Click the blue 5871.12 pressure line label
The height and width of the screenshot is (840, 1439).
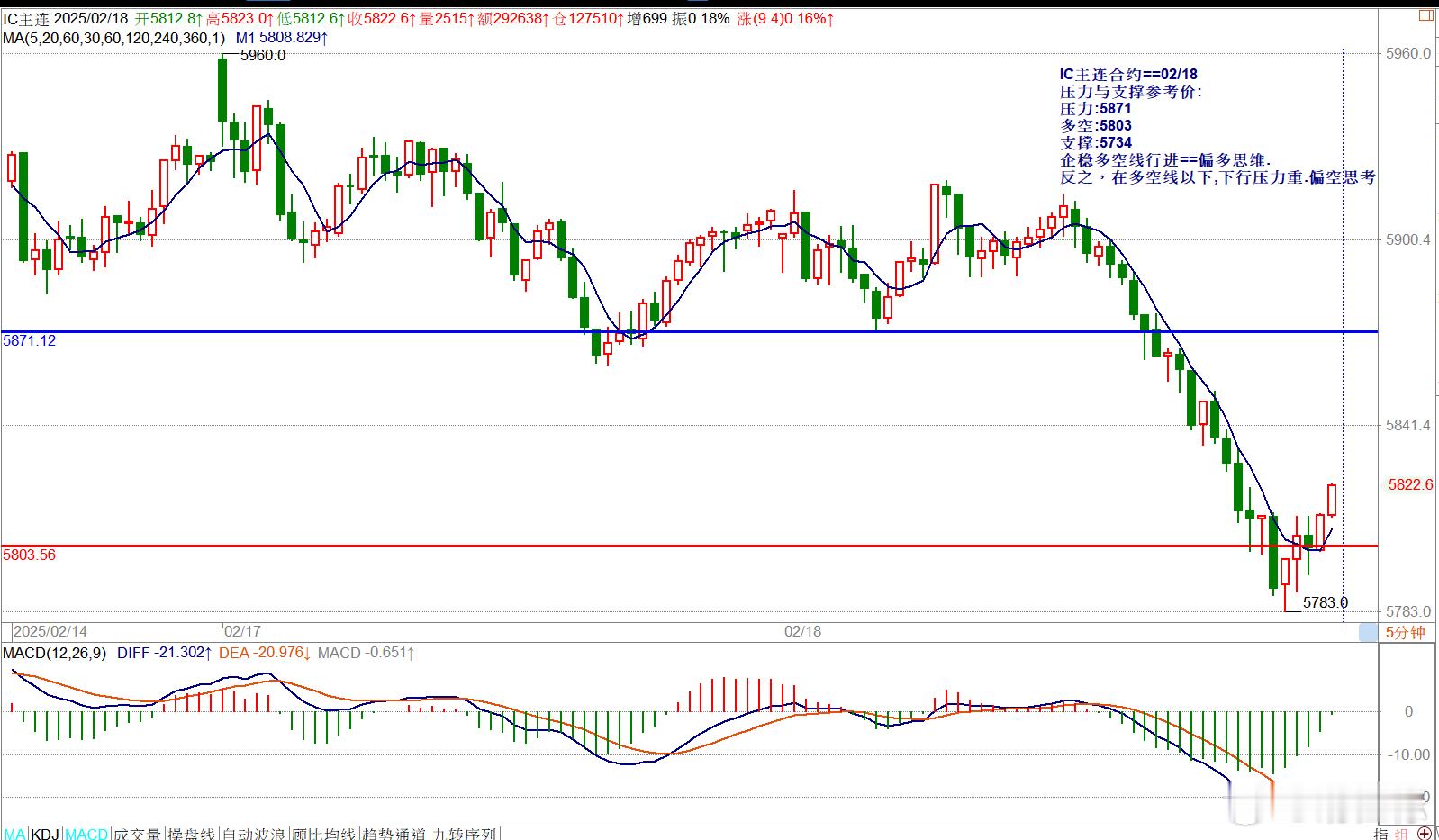[x=30, y=340]
